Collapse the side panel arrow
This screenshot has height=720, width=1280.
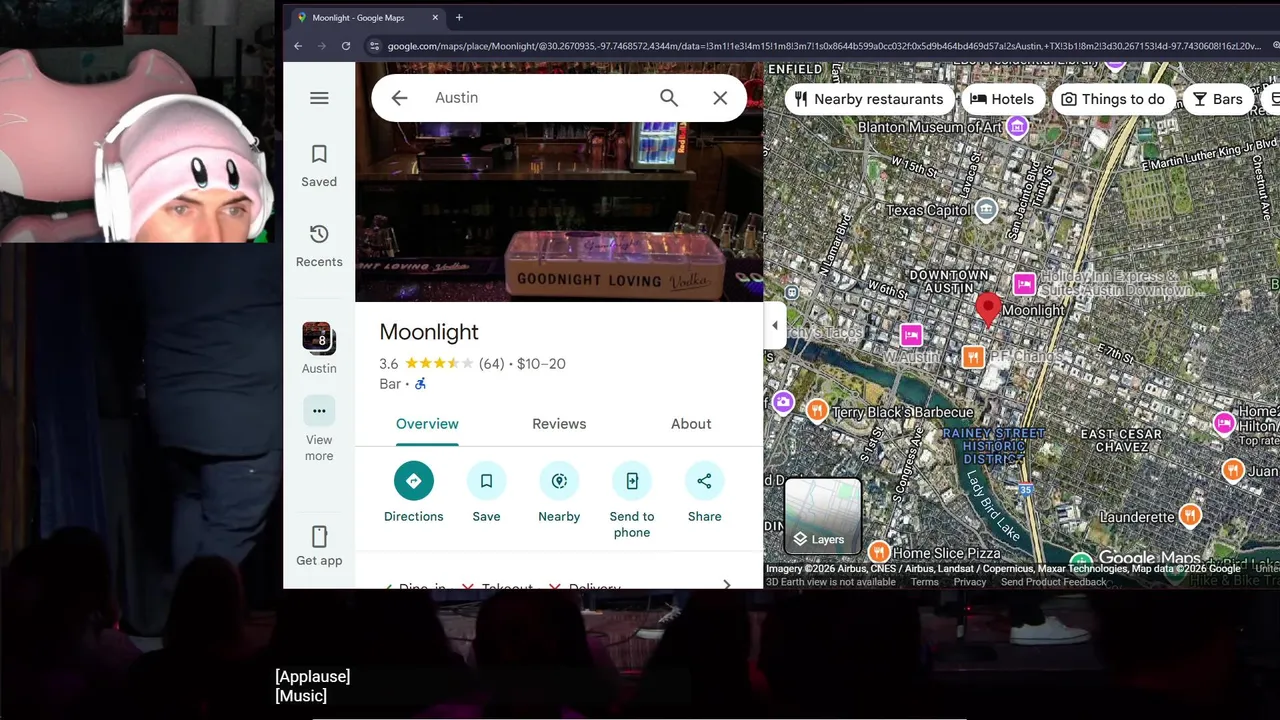[775, 326]
